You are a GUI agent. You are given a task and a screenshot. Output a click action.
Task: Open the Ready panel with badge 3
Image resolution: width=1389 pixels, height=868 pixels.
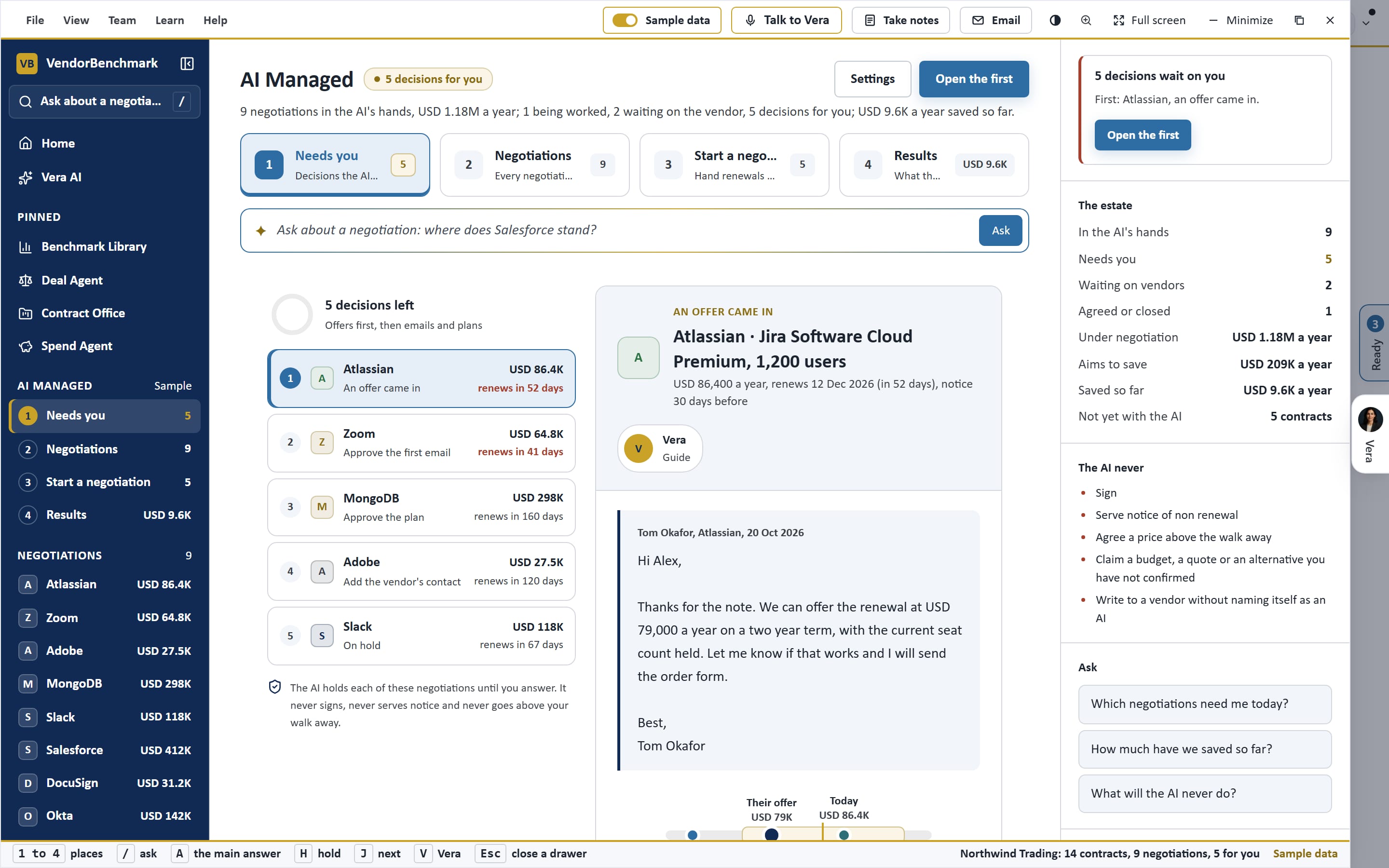pos(1375,343)
